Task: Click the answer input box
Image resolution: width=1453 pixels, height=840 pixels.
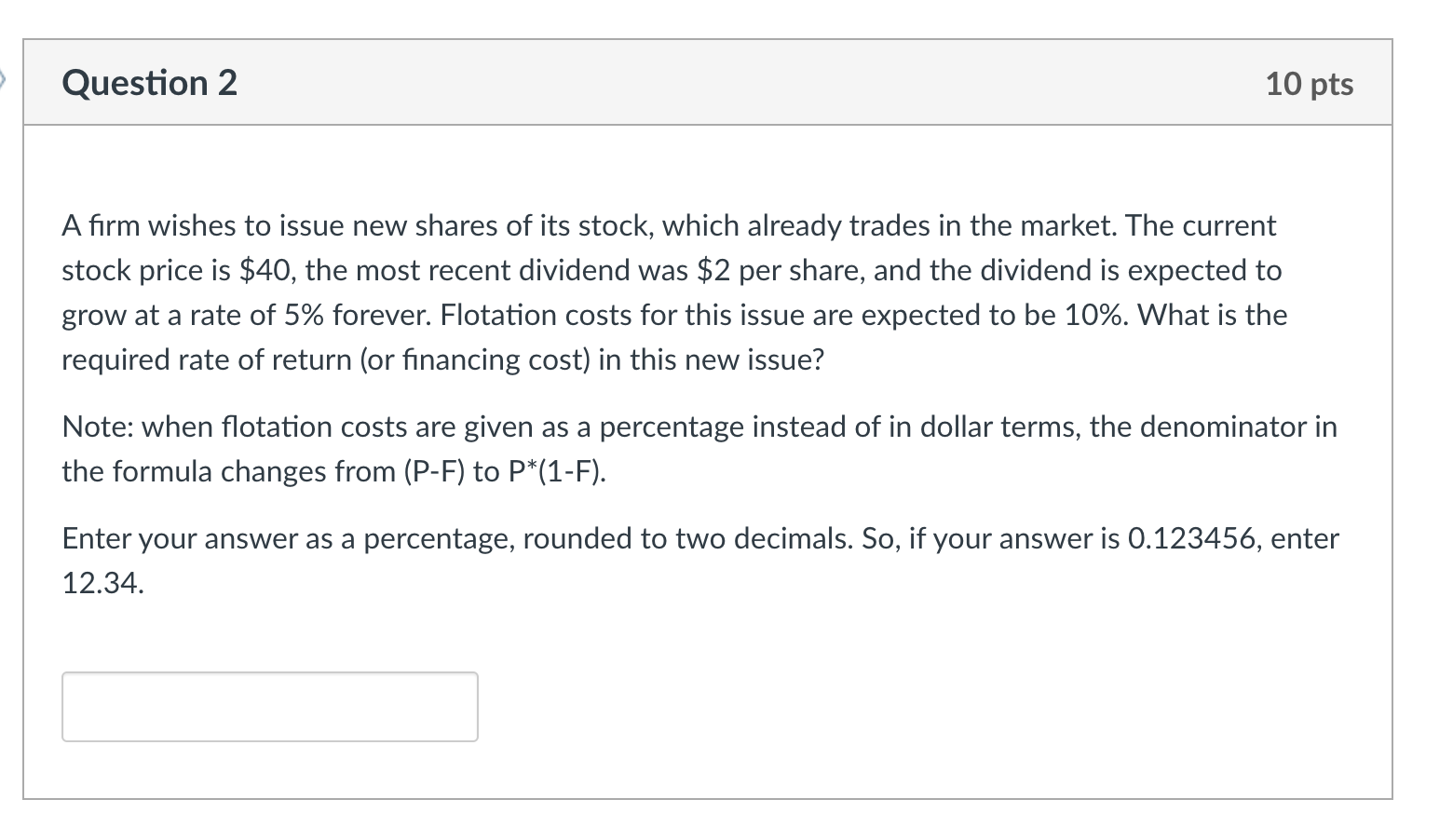Action: point(270,707)
